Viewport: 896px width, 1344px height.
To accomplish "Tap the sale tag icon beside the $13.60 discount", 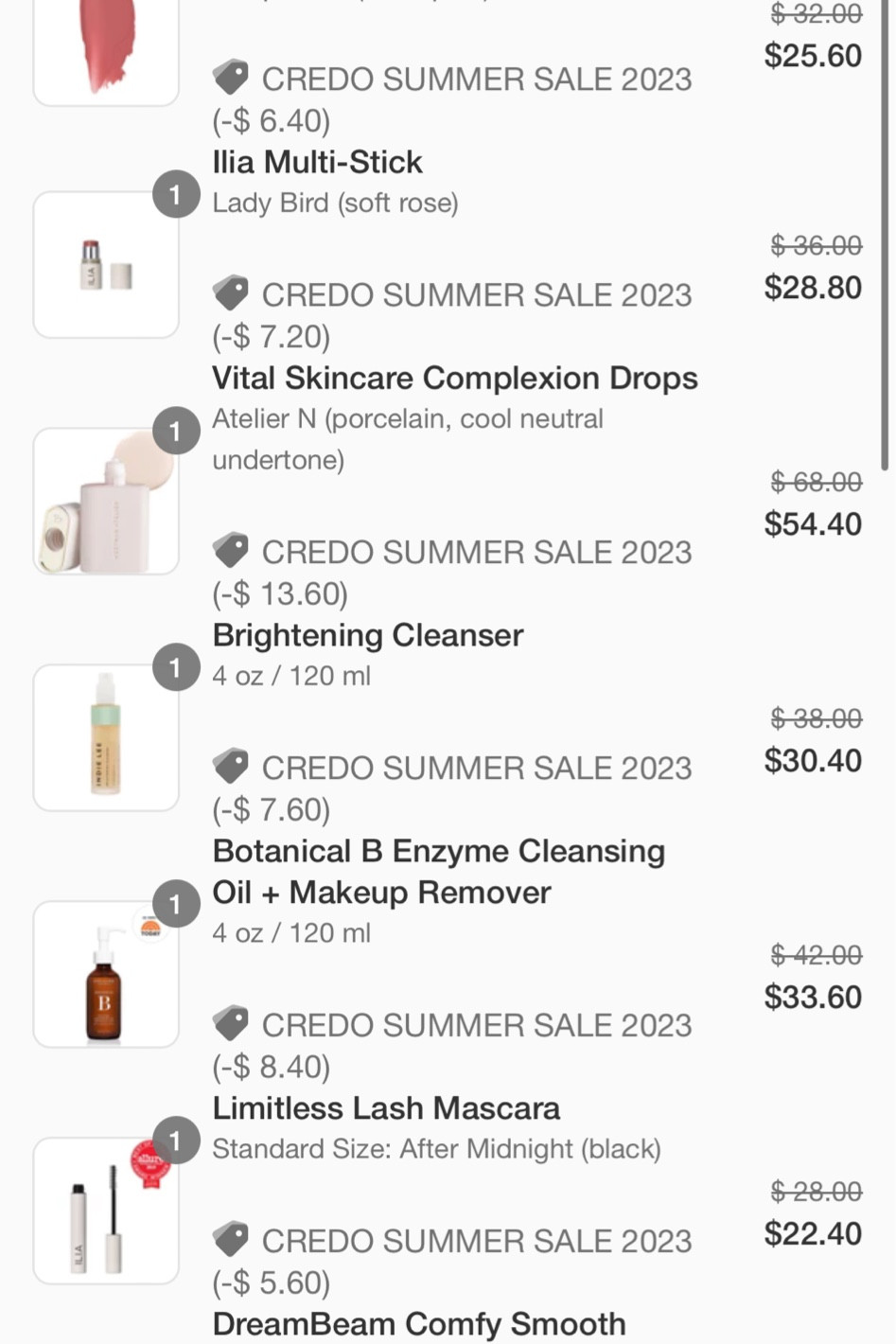I will (x=230, y=551).
